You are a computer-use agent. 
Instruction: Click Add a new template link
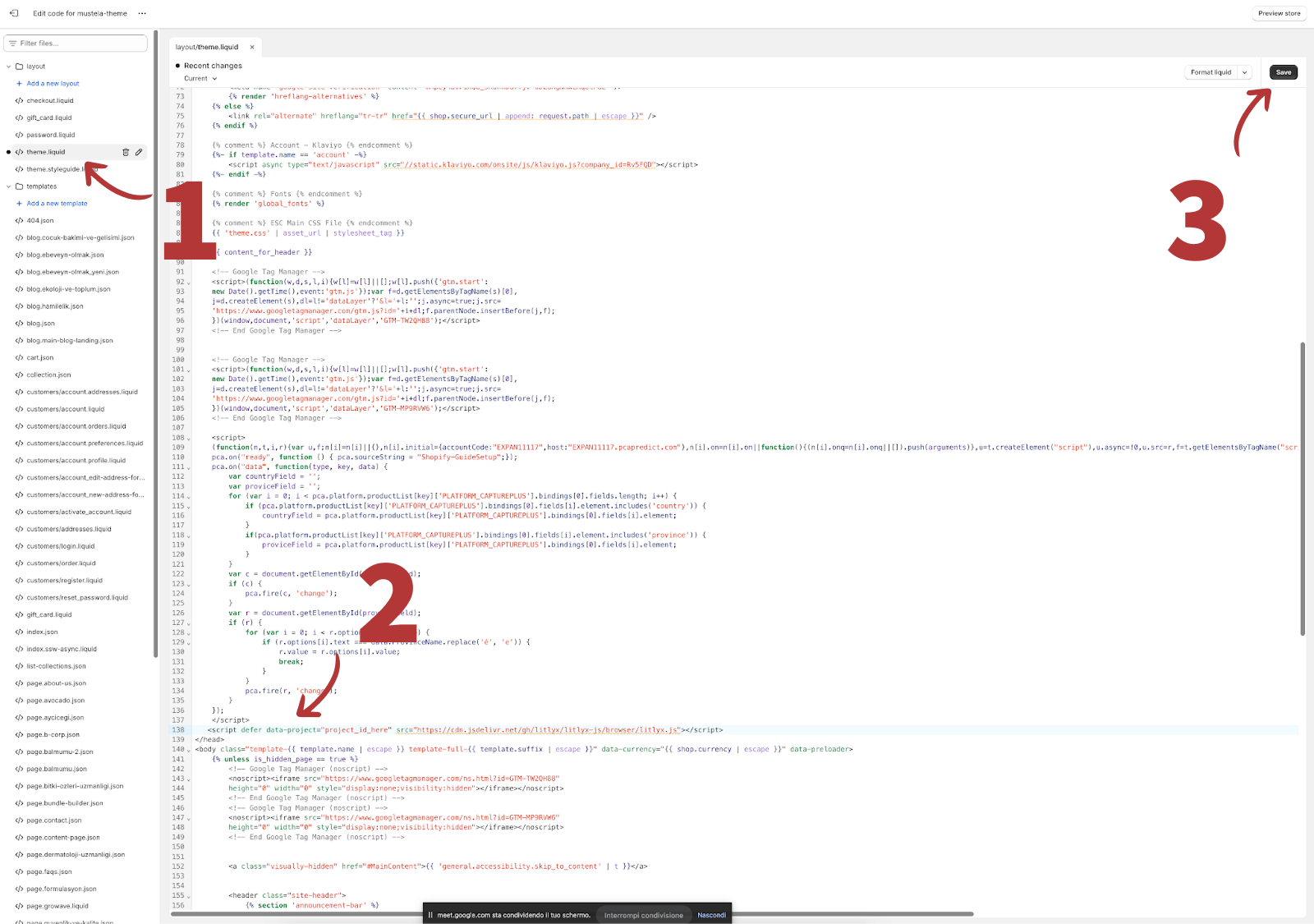tap(57, 204)
